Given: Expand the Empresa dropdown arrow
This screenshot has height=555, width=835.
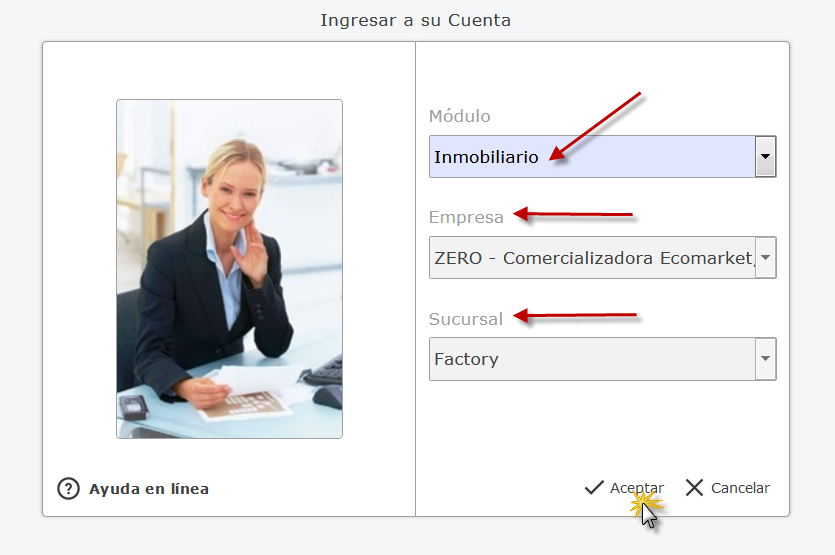Looking at the screenshot, I should pos(765,258).
